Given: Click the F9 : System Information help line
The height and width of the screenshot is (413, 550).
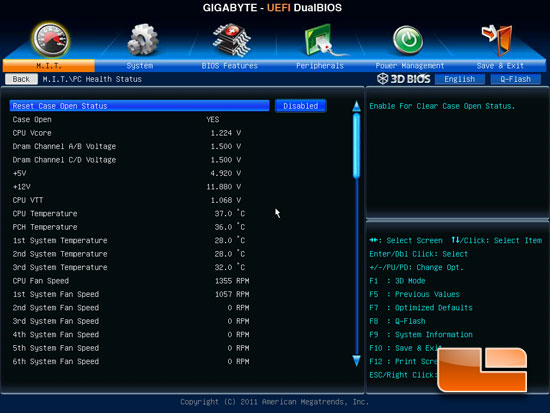Looking at the screenshot, I should coord(421,334).
